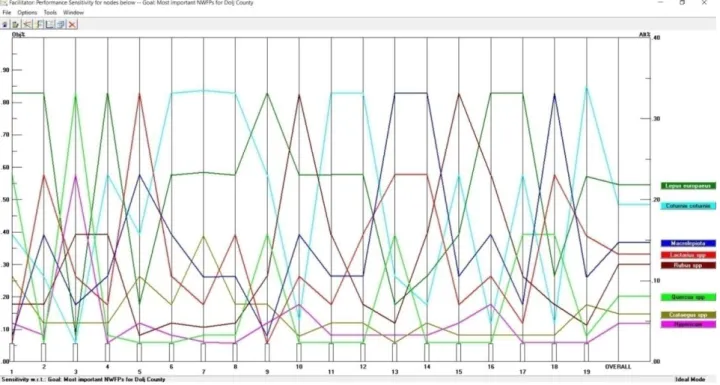Click criterion 18 weight bar
The height and width of the screenshot is (385, 720).
point(554,352)
